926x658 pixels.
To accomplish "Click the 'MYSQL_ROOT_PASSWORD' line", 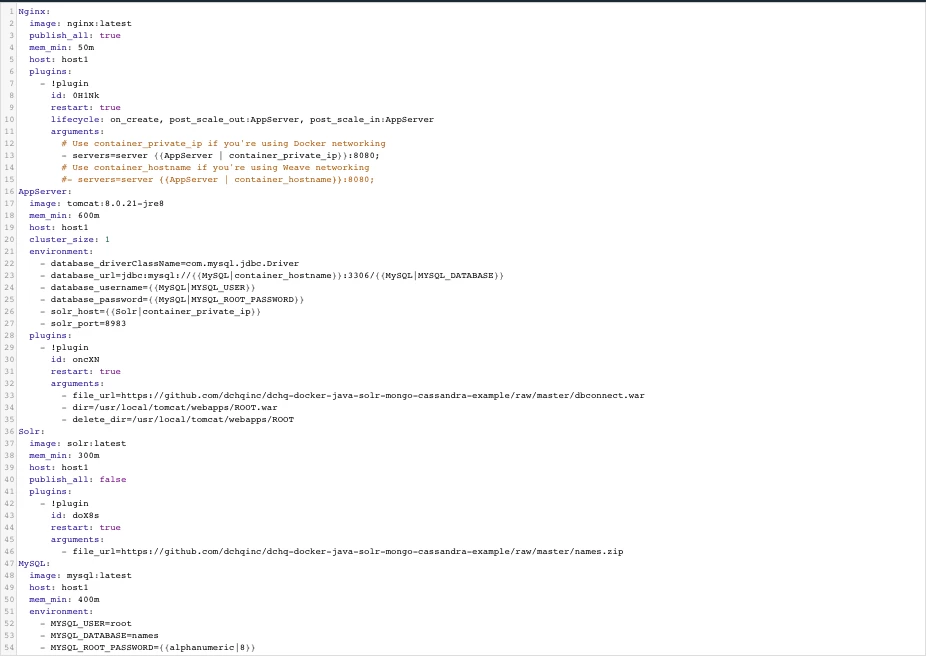I will pyautogui.click(x=148, y=648).
